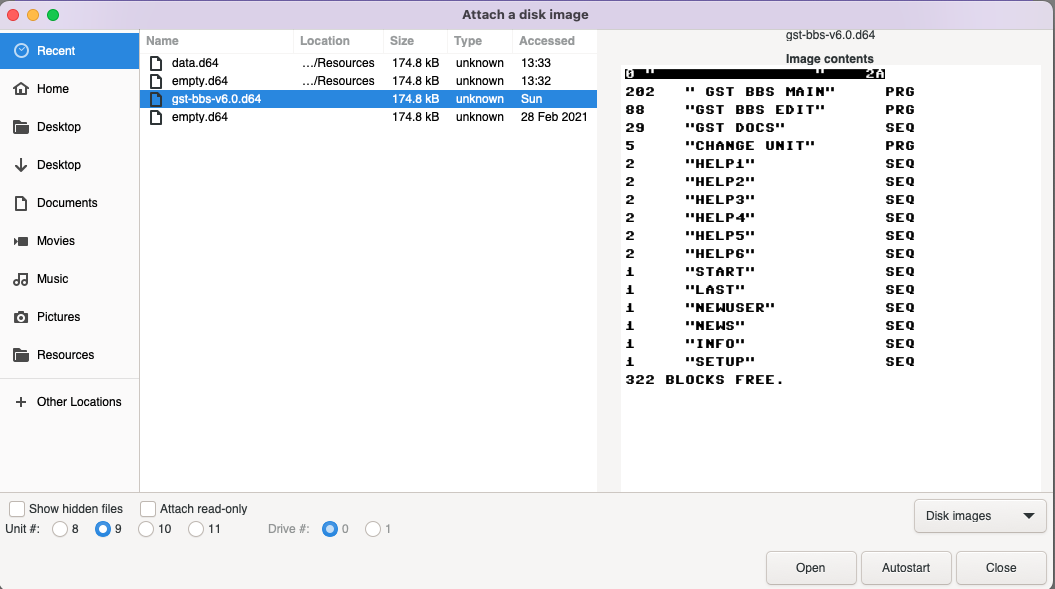Screen dimensions: 1055x589
Task: Select Recent in the sidebar
Action: [55, 50]
